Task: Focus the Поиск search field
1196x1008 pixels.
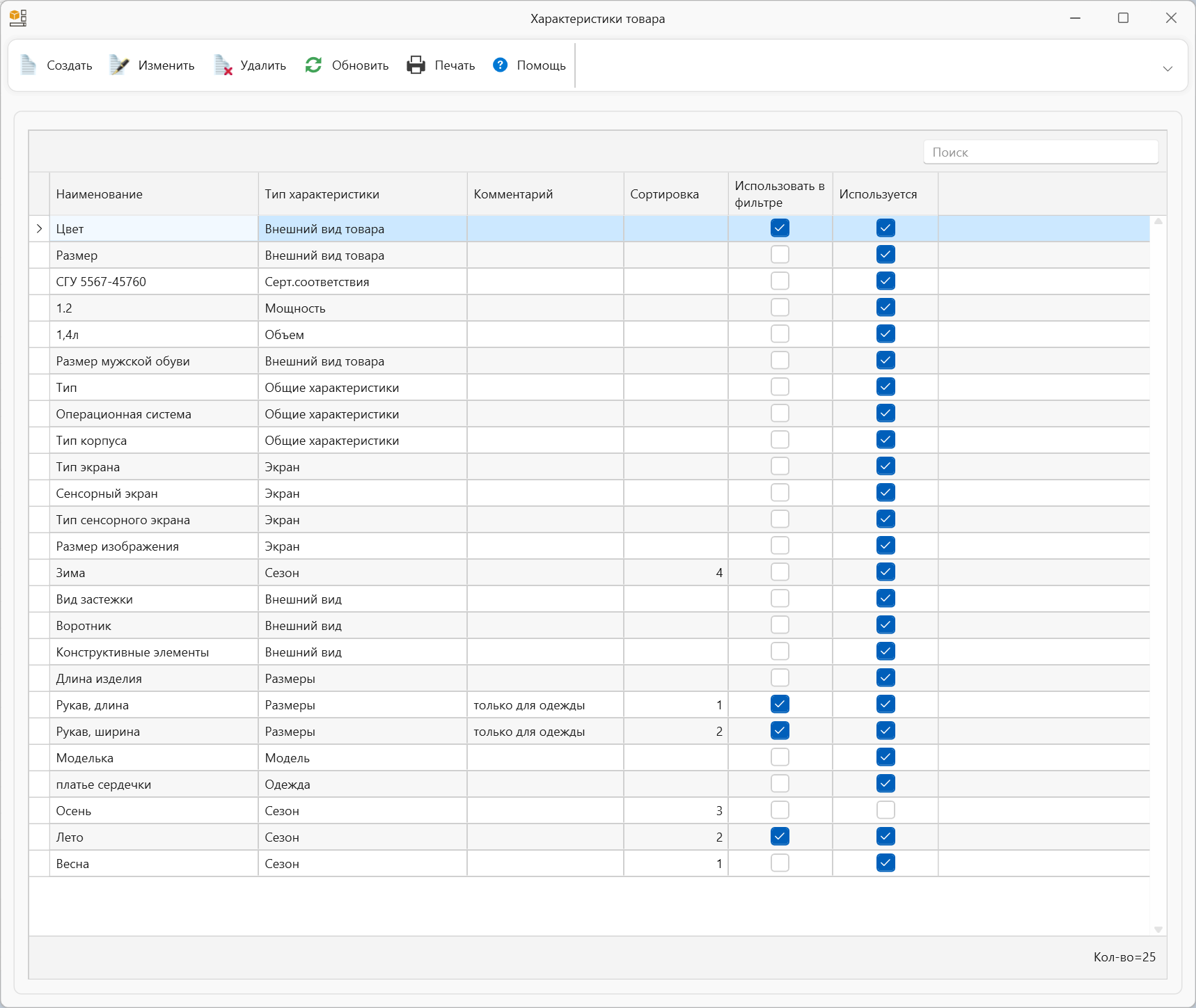Action: pos(1041,152)
